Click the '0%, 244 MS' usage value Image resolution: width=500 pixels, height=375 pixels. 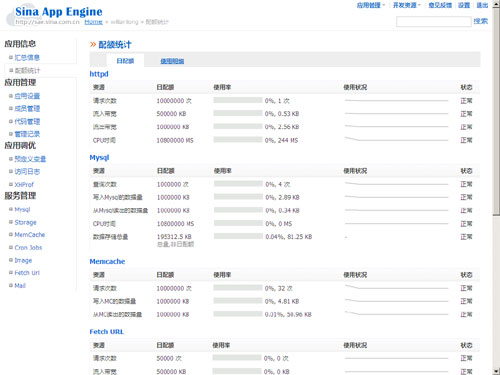point(281,140)
